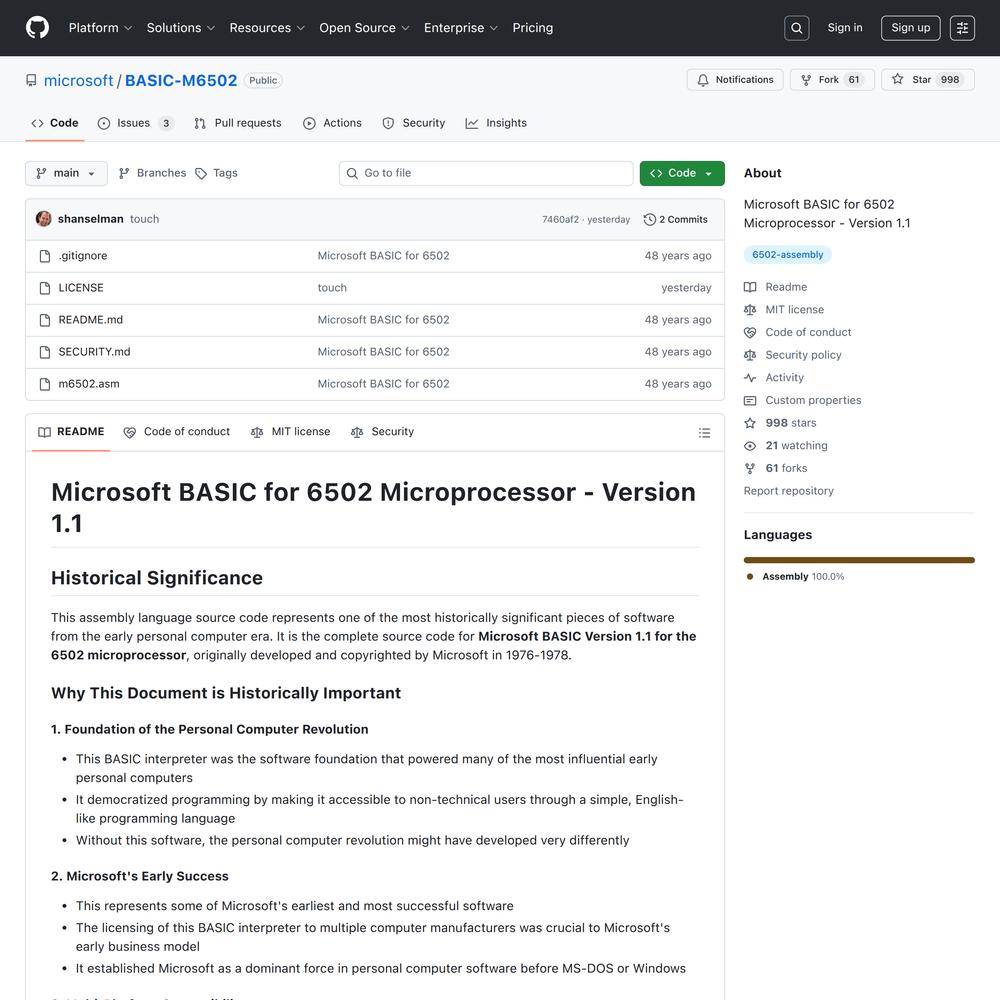Click the eye icon beside 21 watching

750,446
